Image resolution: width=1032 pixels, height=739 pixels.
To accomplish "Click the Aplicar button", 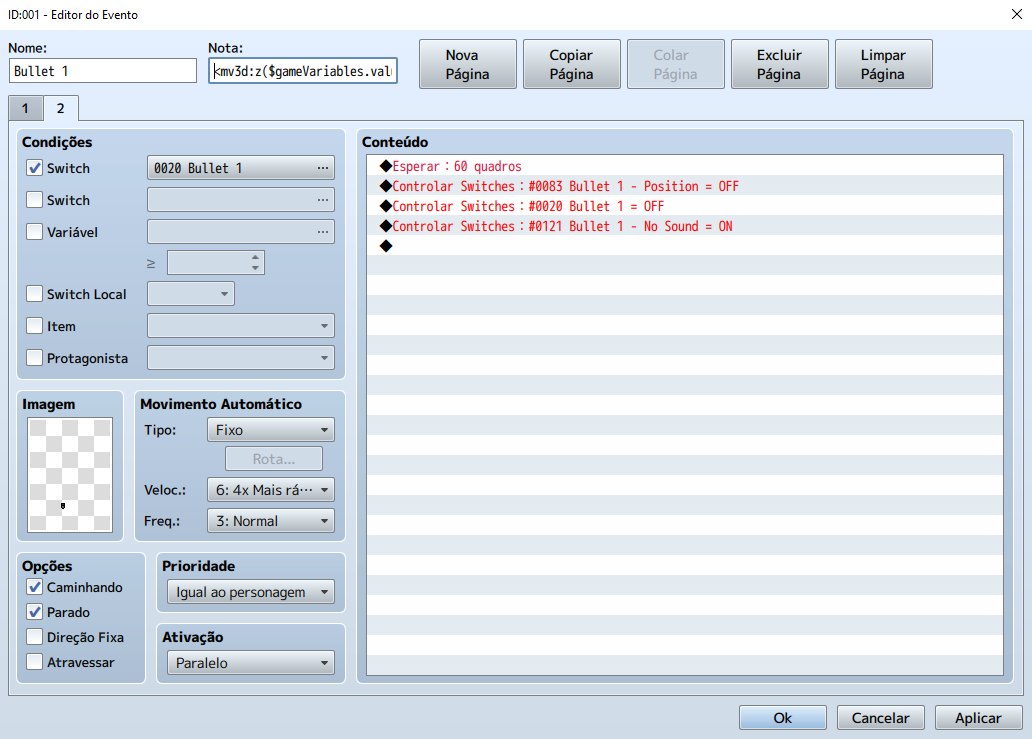I will (x=979, y=718).
